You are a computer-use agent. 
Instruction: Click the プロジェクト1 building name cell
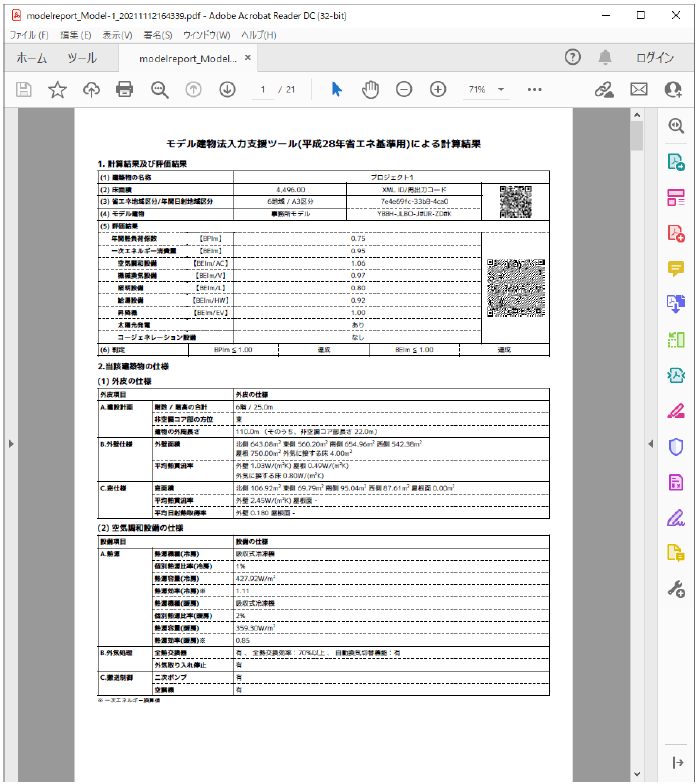click(392, 177)
